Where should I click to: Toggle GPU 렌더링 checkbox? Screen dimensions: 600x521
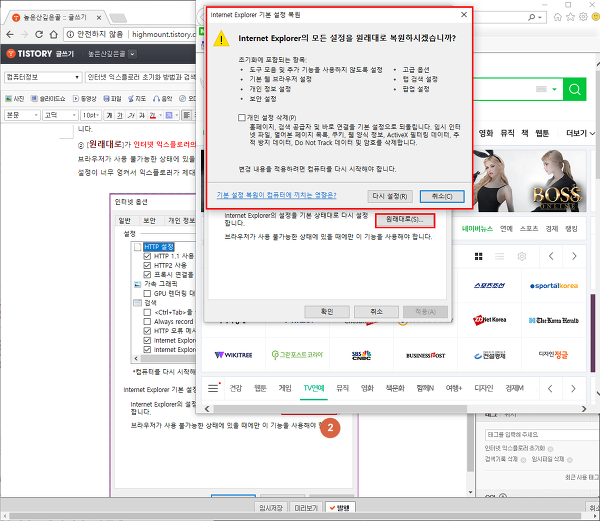(147, 293)
